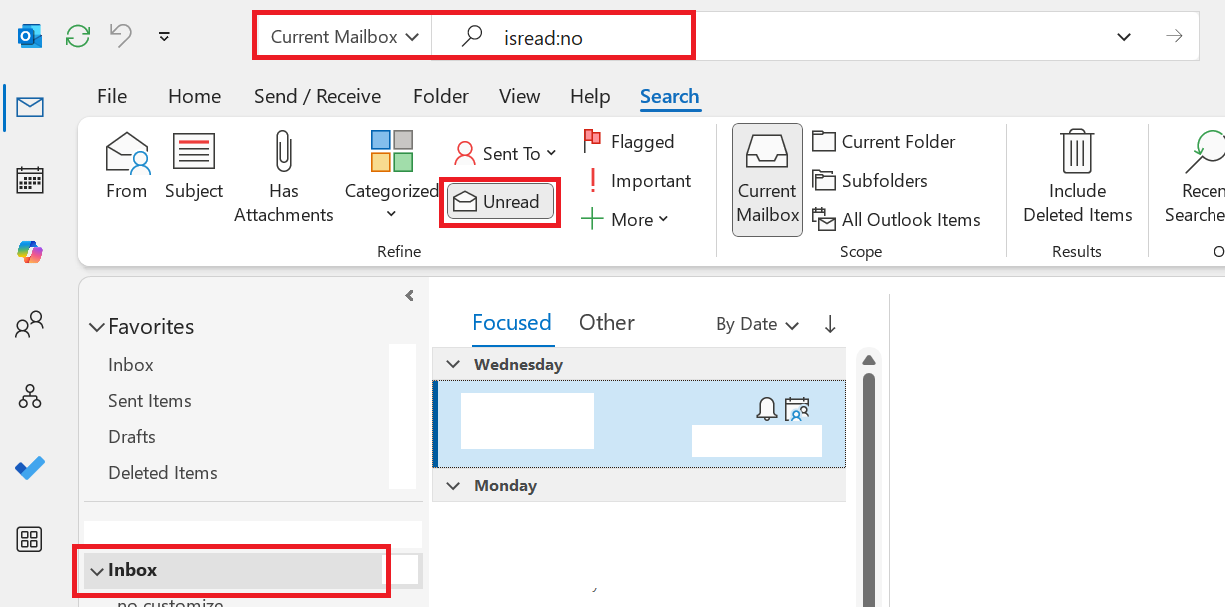Open Recent Searches
This screenshot has height=607, width=1225.
(1195, 178)
